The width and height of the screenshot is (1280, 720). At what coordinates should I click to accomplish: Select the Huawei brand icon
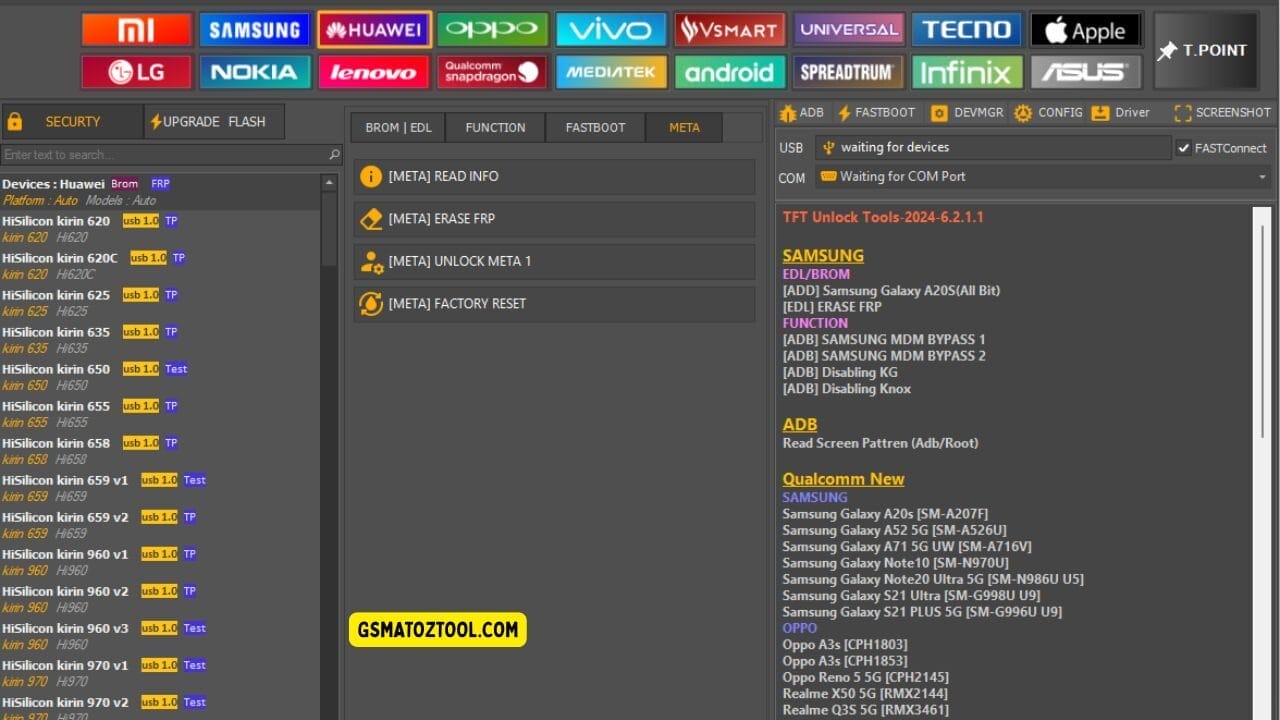click(x=374, y=29)
